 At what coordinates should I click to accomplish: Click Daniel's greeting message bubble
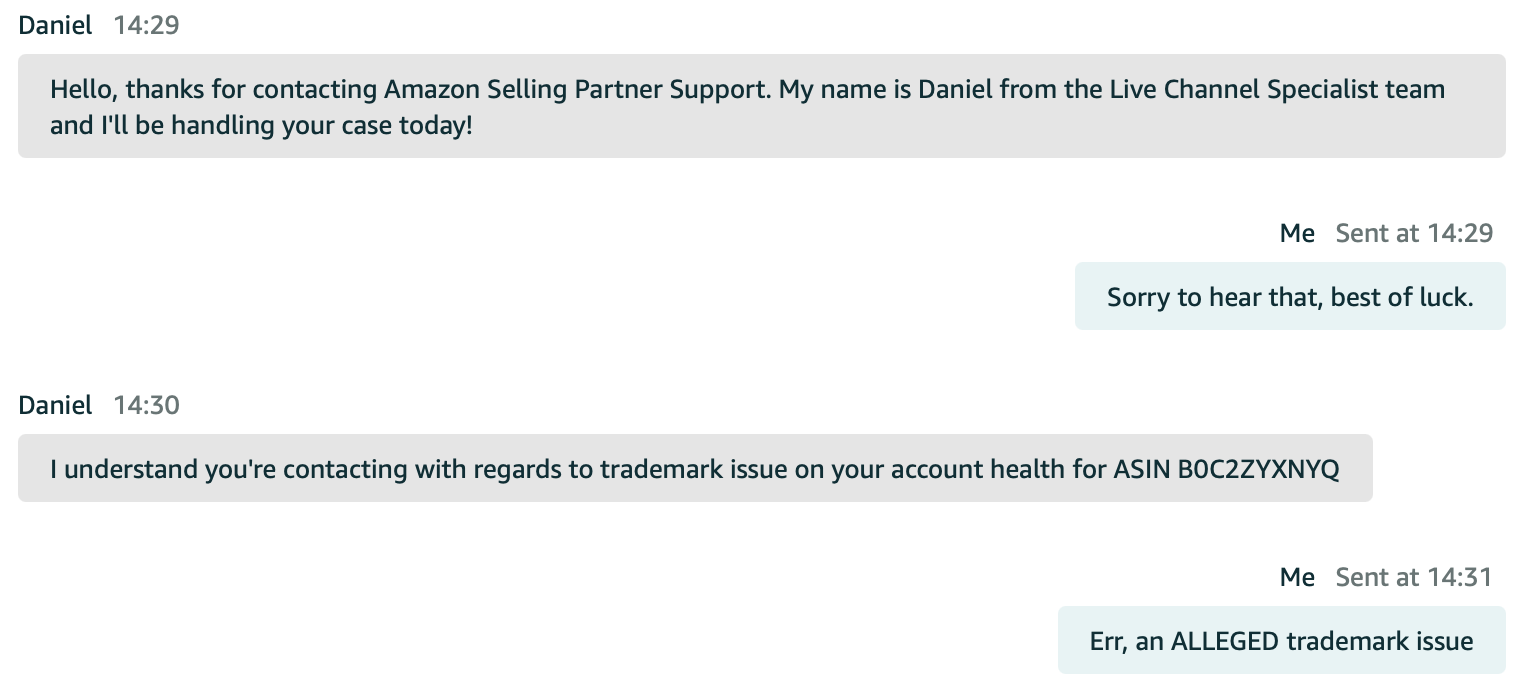point(760,106)
